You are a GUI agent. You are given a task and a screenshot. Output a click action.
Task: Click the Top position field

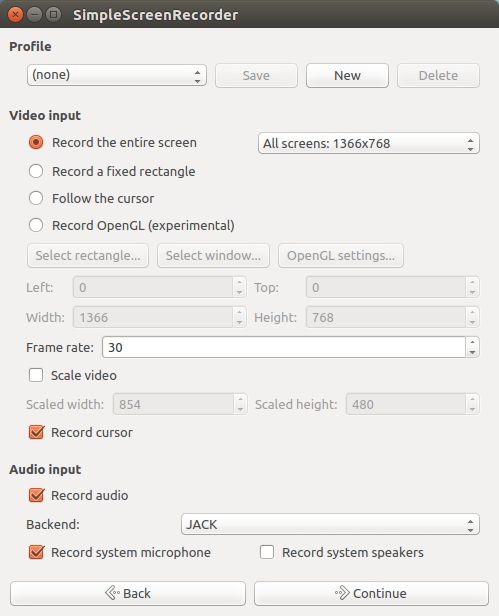pos(386,287)
